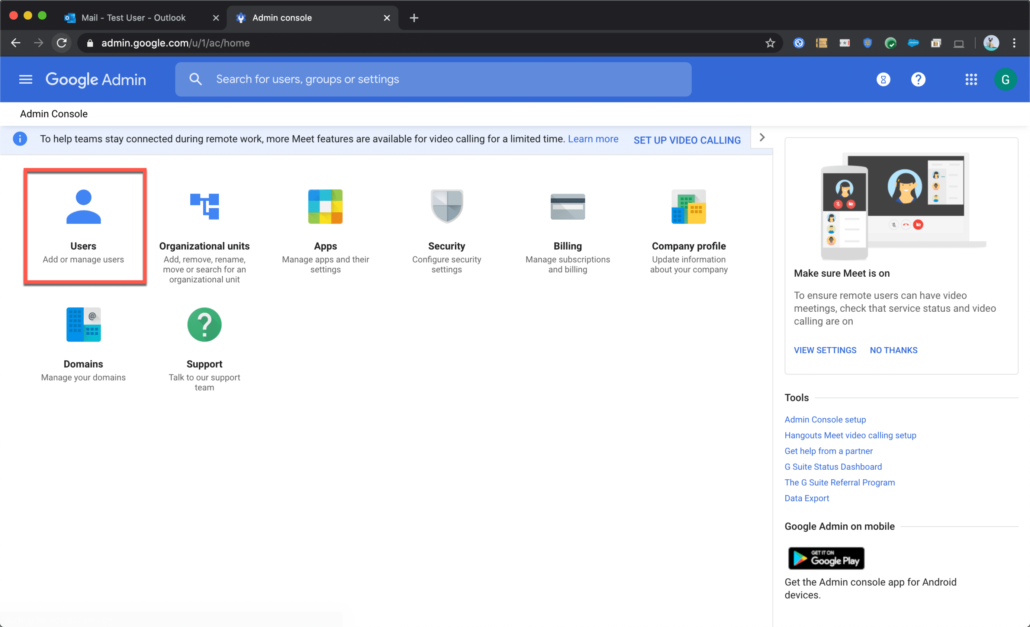This screenshot has height=627, width=1030.
Task: Switch to the Admin console tab
Action: click(282, 18)
